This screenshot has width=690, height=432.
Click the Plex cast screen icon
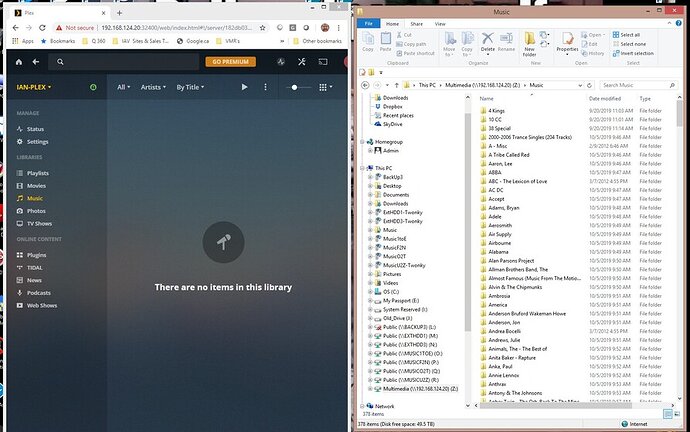[x=323, y=62]
